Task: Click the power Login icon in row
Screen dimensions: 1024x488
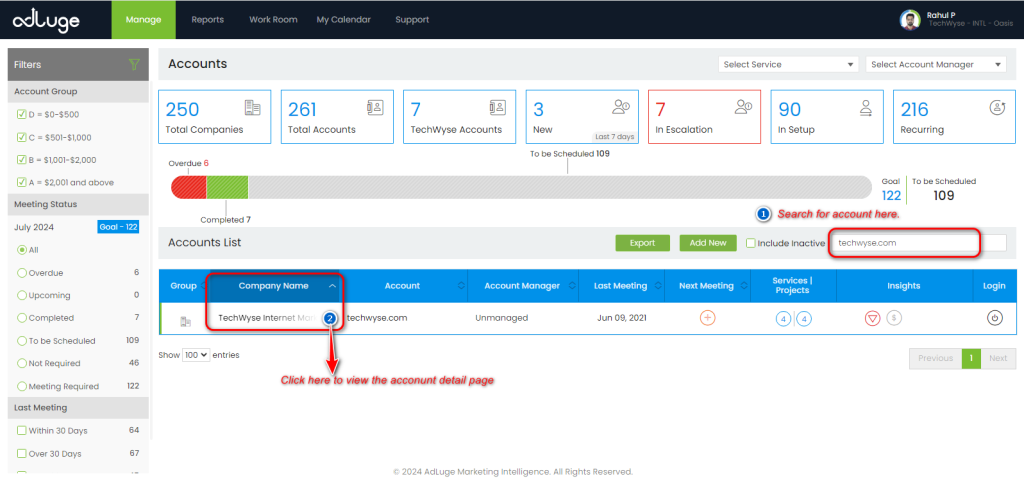Action: click(x=994, y=318)
